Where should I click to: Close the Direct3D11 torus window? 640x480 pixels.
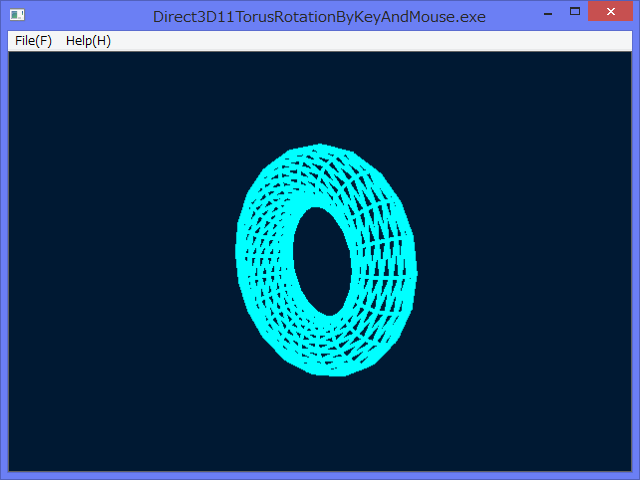(610, 11)
